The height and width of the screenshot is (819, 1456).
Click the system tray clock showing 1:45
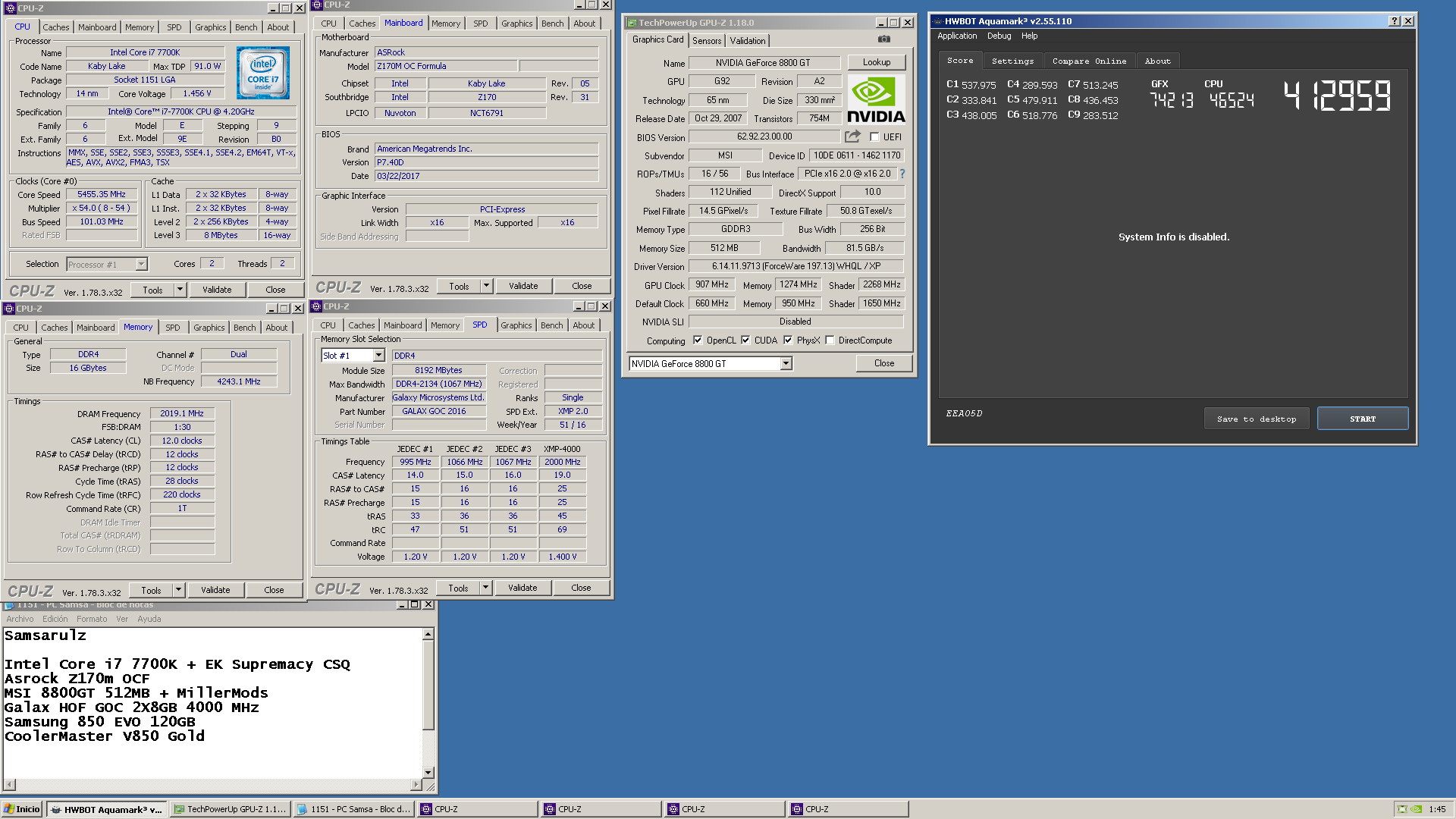coord(1436,809)
